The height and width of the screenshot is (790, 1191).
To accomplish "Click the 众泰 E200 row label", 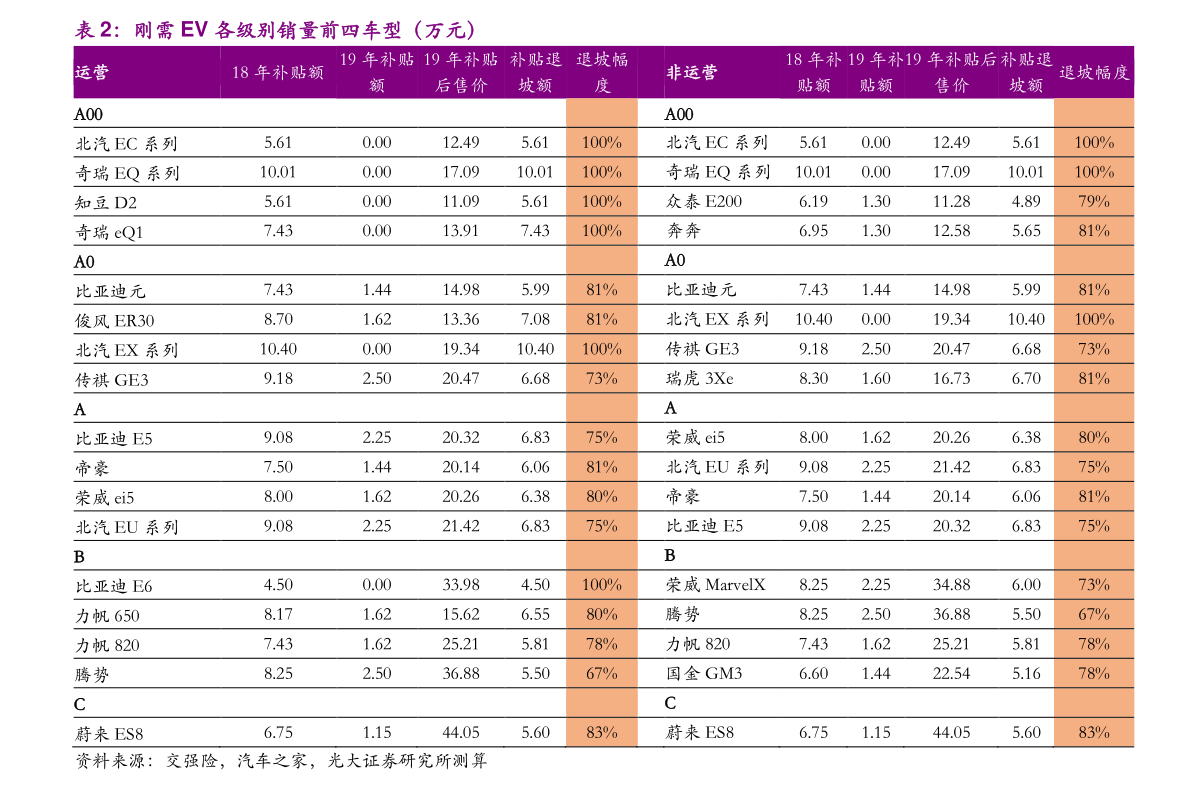I will click(703, 201).
